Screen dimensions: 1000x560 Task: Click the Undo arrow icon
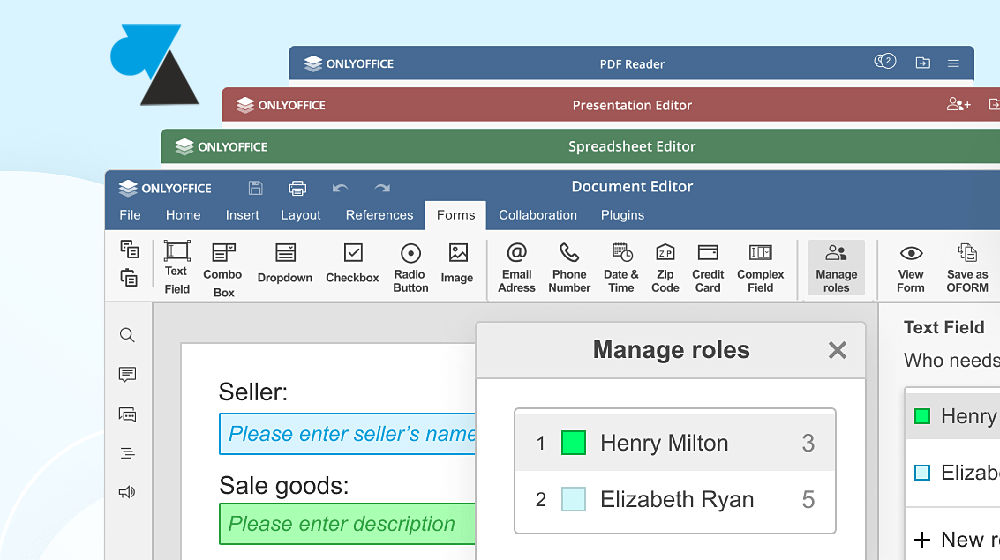(x=340, y=188)
